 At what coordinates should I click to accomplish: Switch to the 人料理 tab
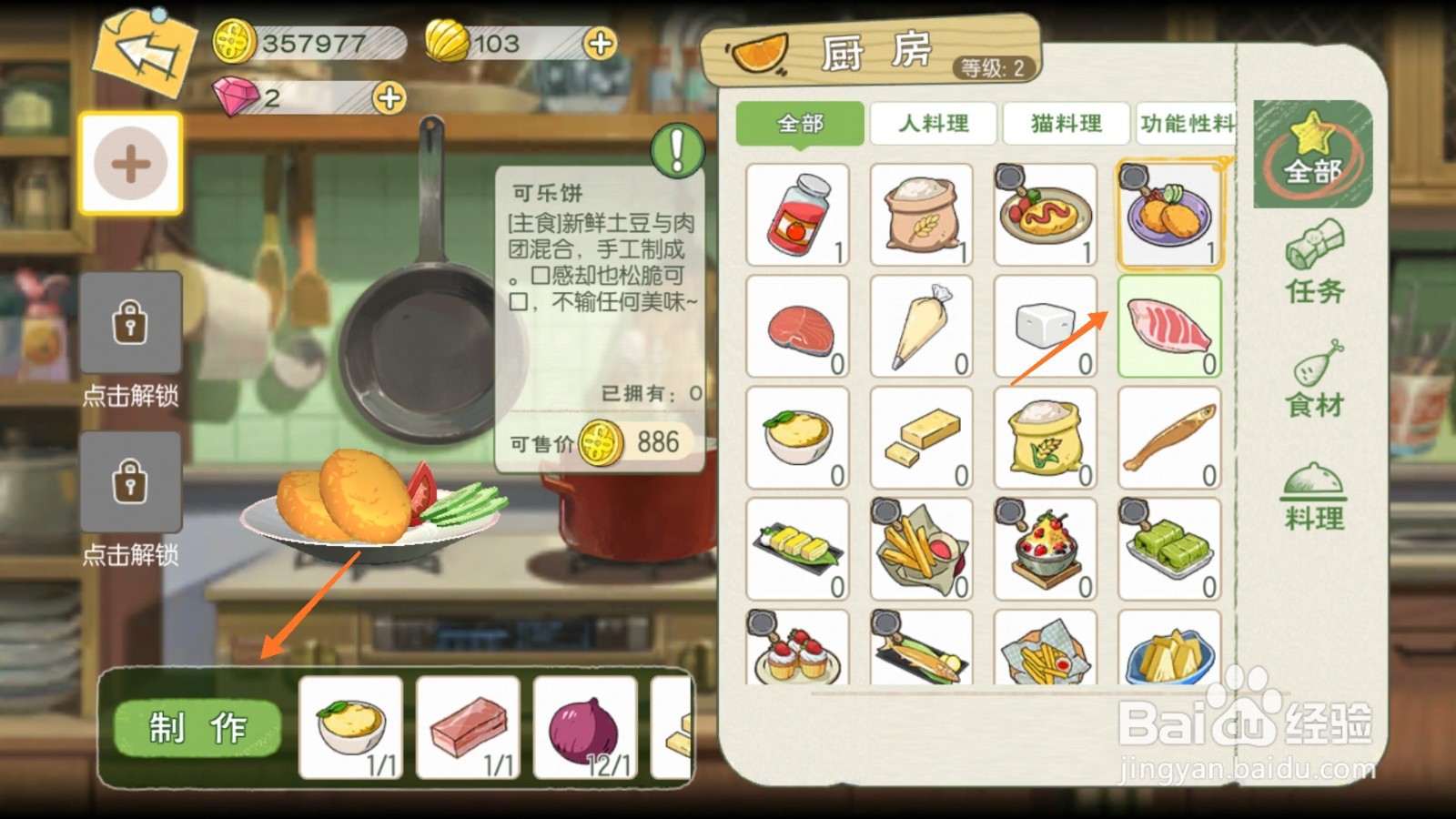pyautogui.click(x=934, y=123)
